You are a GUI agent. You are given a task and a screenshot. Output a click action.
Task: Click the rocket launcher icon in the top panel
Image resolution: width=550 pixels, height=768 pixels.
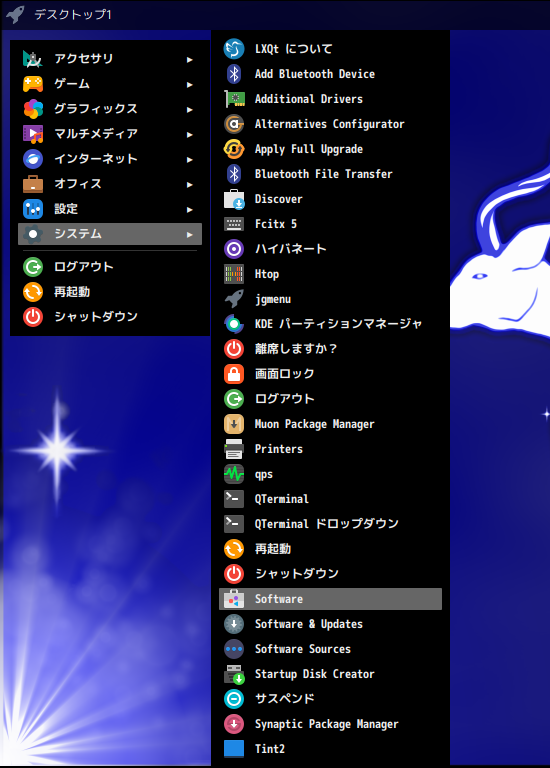15,14
